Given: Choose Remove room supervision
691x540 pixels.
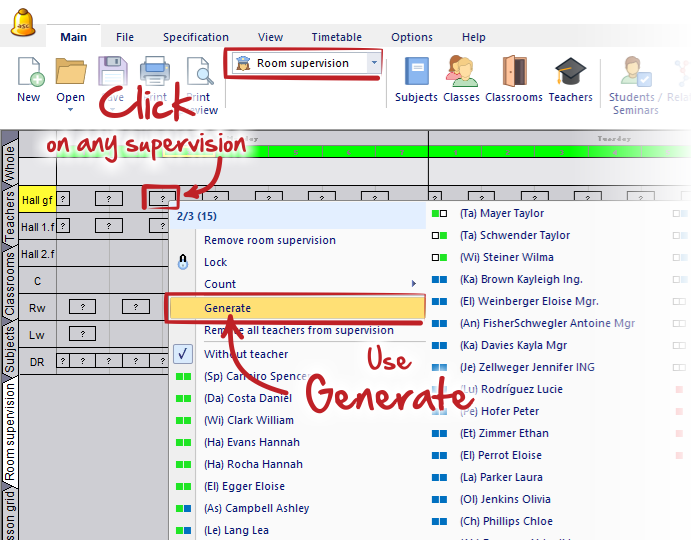Looking at the screenshot, I should [x=269, y=240].
